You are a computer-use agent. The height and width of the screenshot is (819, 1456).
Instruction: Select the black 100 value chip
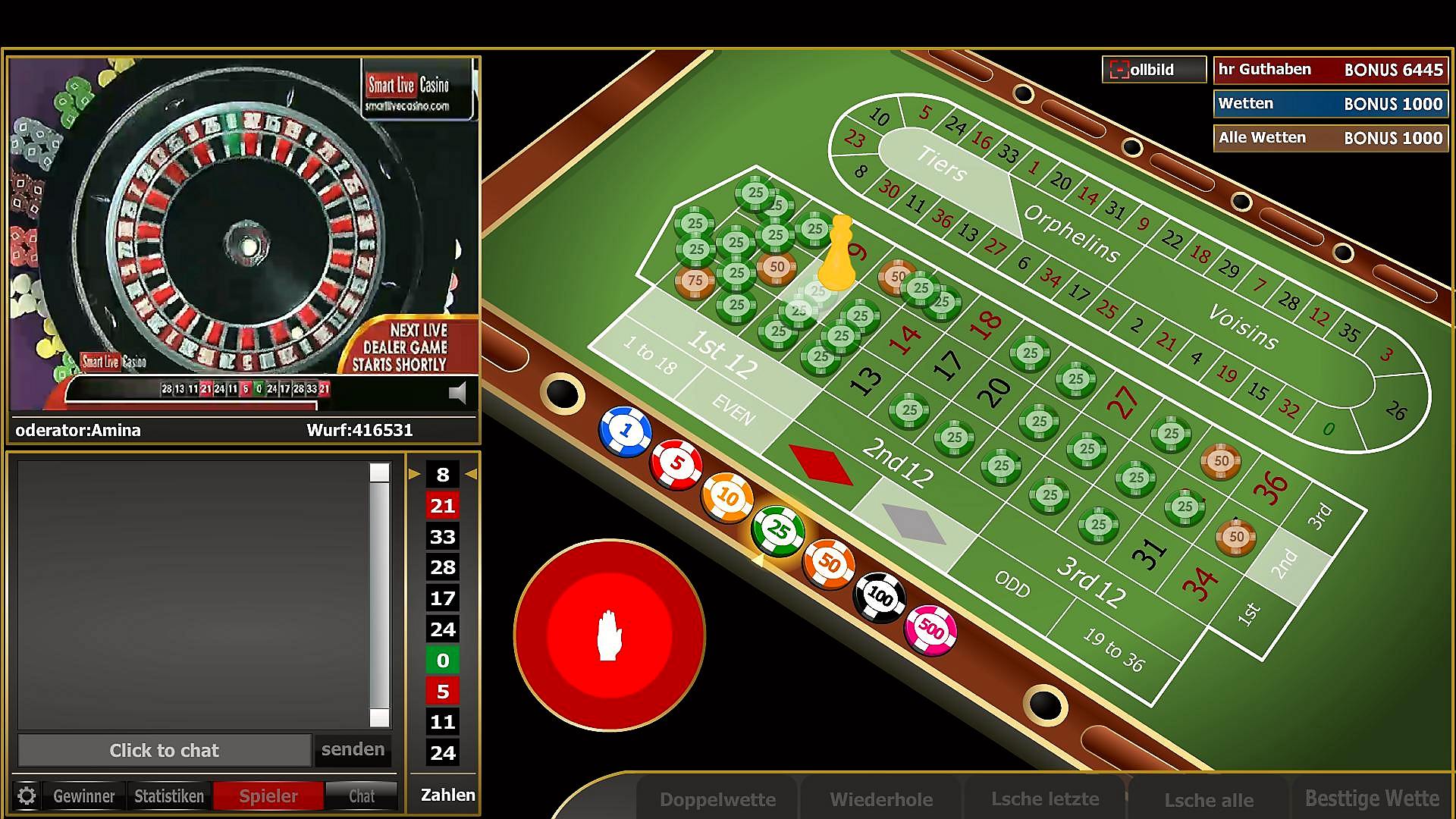(x=880, y=597)
